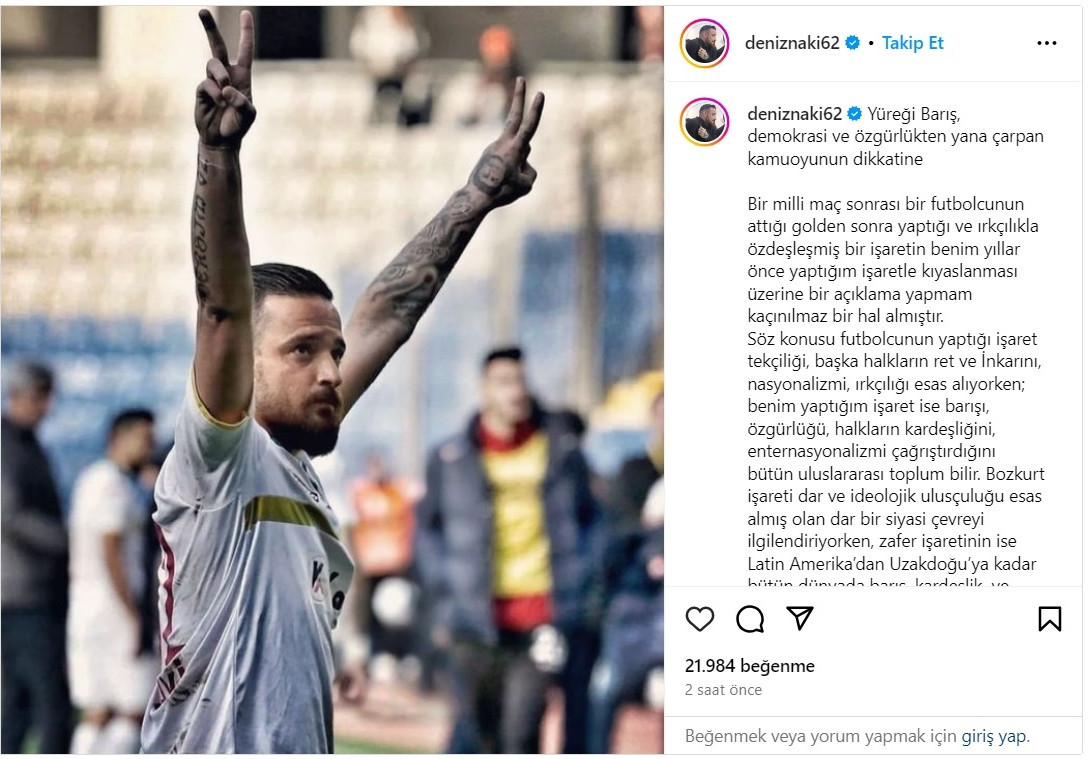Viewport: 1089px width, 759px height.
Task: Like the post with the heart icon
Action: point(699,618)
